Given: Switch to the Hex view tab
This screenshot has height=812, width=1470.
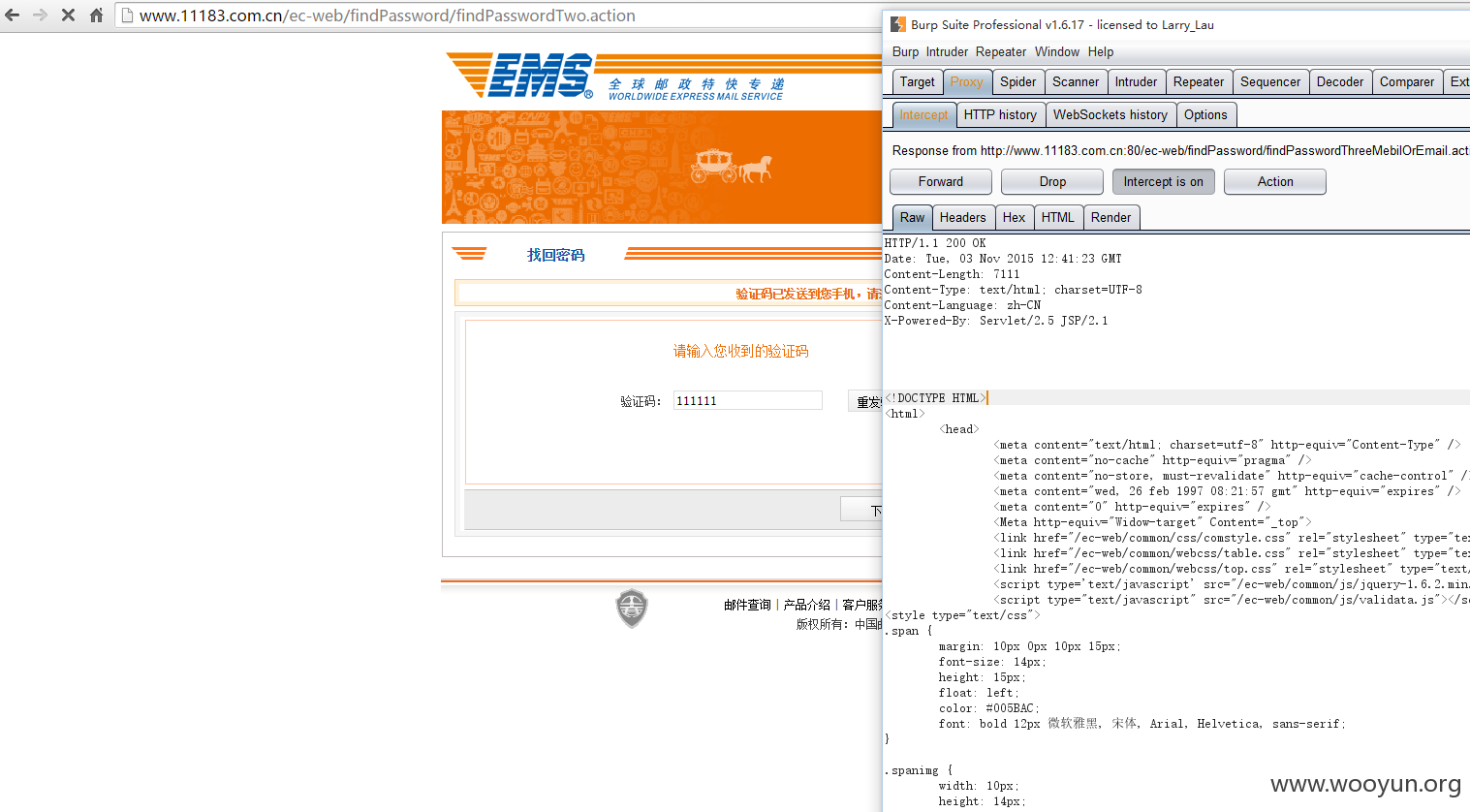Looking at the screenshot, I should [x=1015, y=218].
